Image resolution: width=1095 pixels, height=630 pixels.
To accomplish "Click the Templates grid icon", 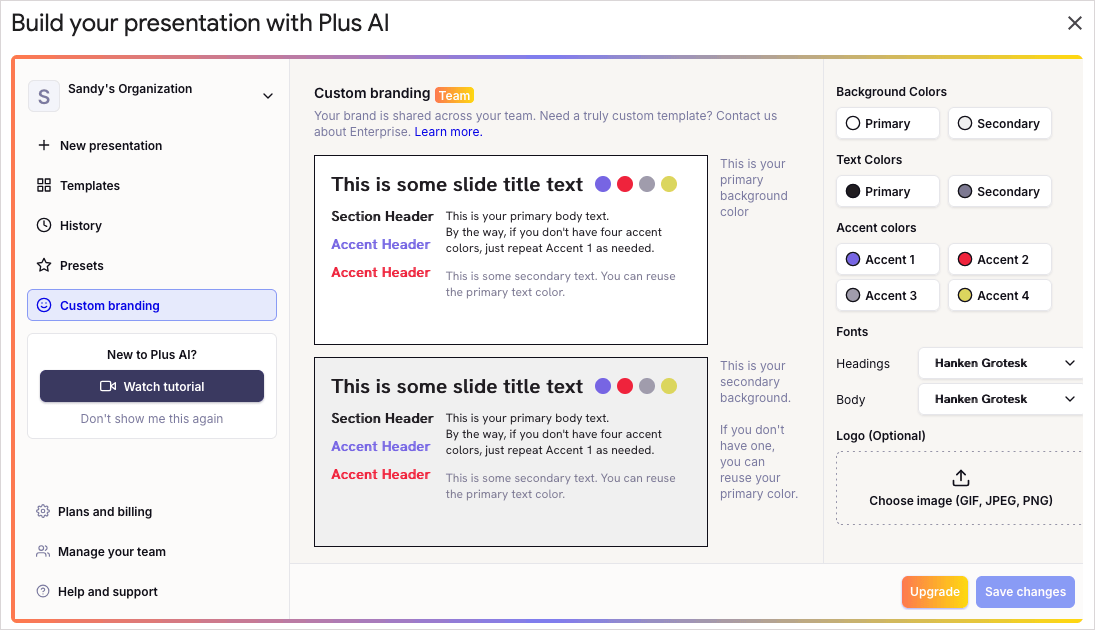I will pyautogui.click(x=43, y=185).
